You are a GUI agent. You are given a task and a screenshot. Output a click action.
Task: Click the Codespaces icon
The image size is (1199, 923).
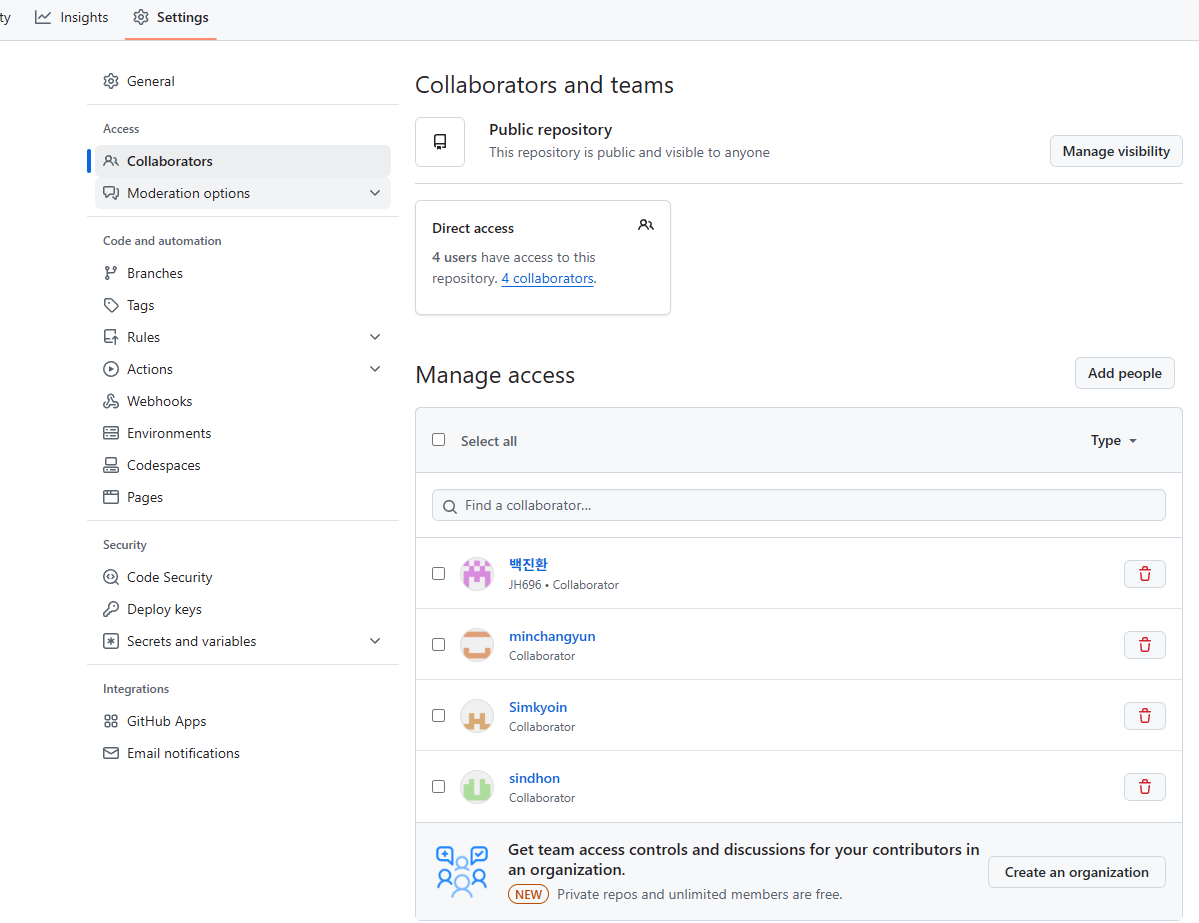point(111,465)
